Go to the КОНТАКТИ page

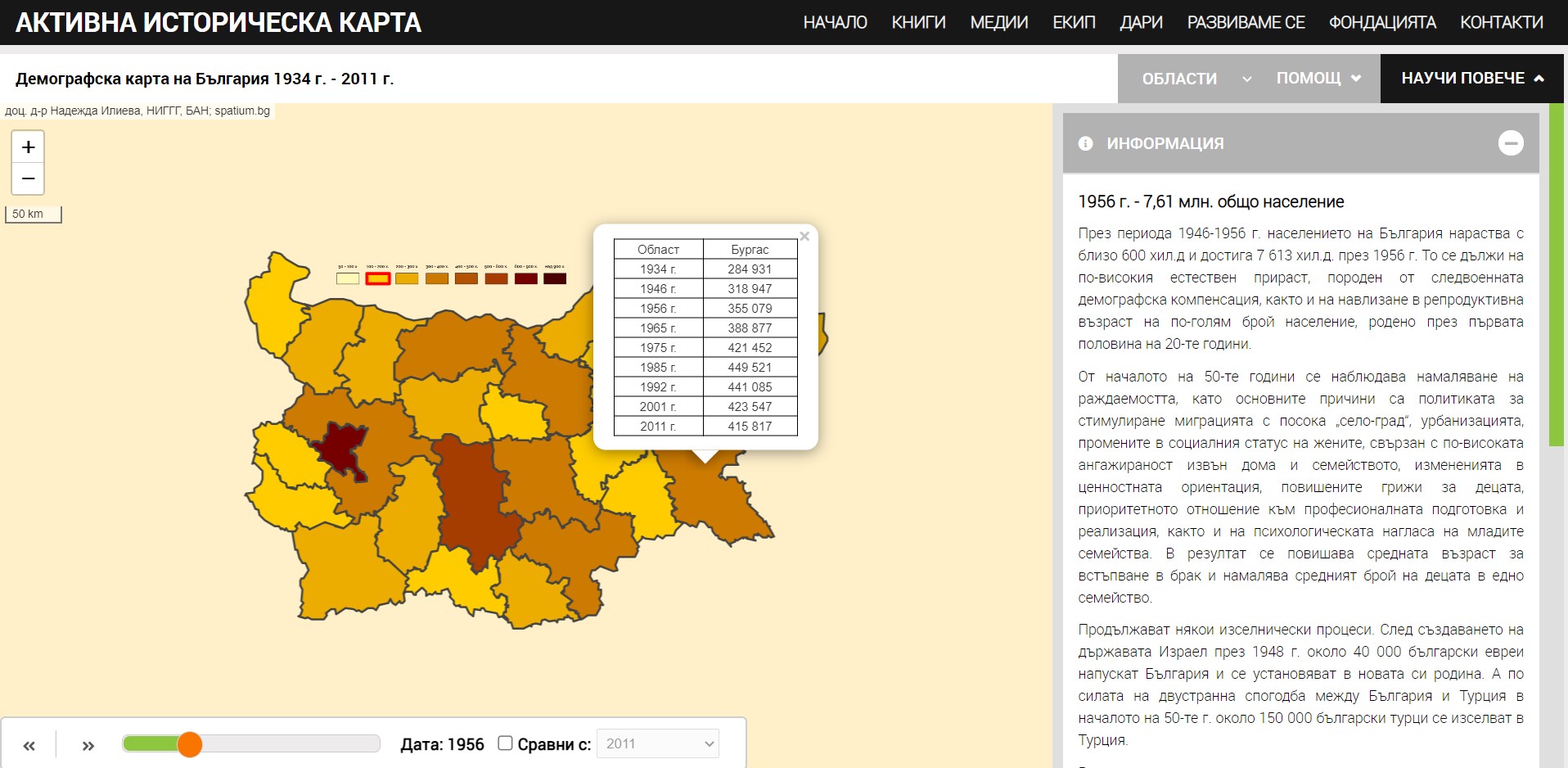click(1501, 22)
